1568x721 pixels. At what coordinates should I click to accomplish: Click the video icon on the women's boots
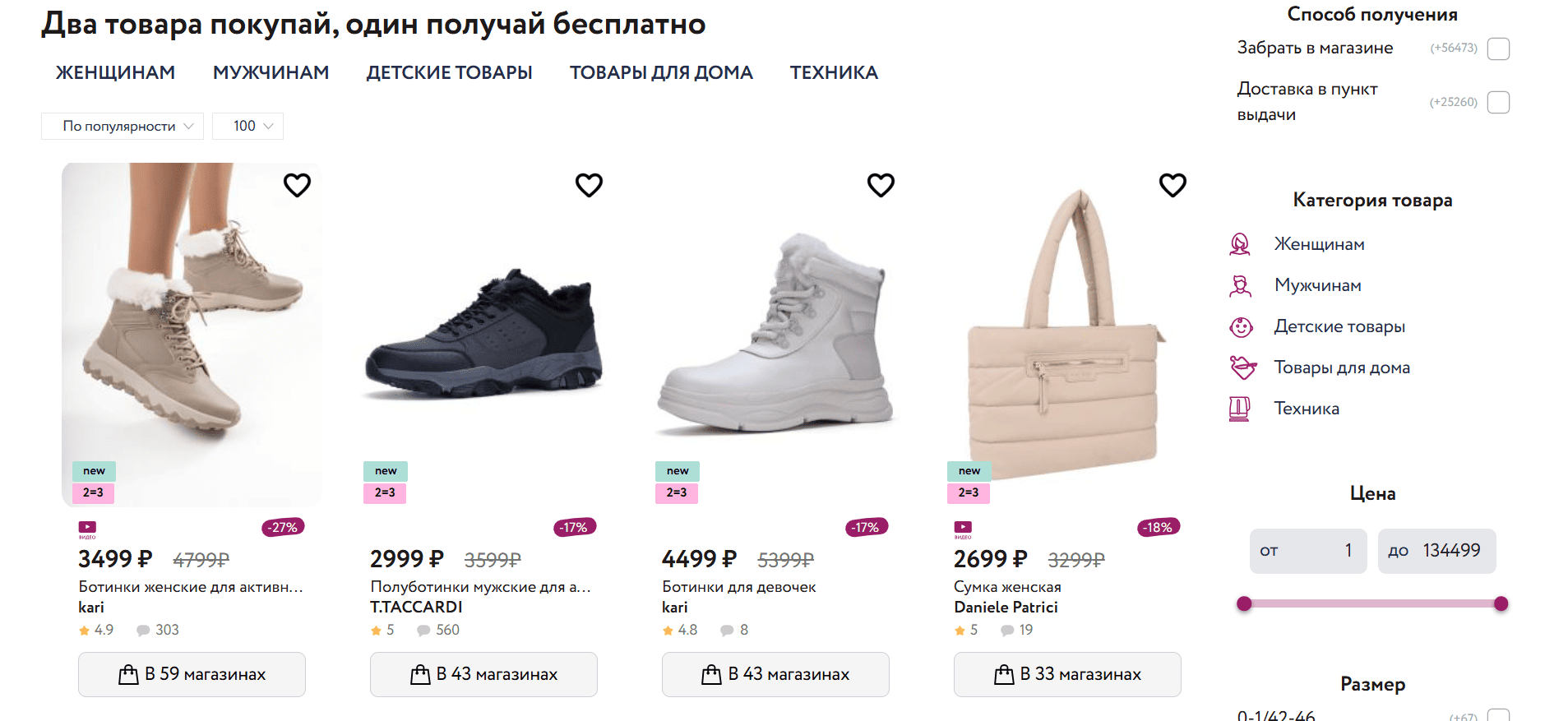(x=87, y=528)
